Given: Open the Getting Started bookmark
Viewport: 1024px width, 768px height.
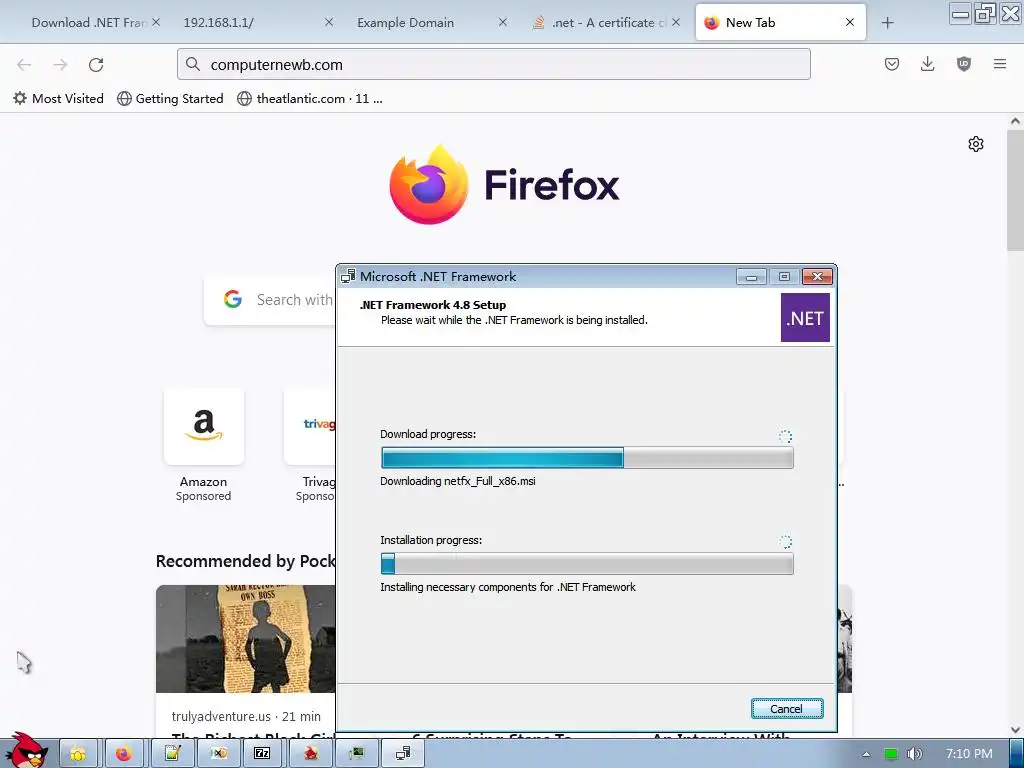Looking at the screenshot, I should tap(170, 99).
